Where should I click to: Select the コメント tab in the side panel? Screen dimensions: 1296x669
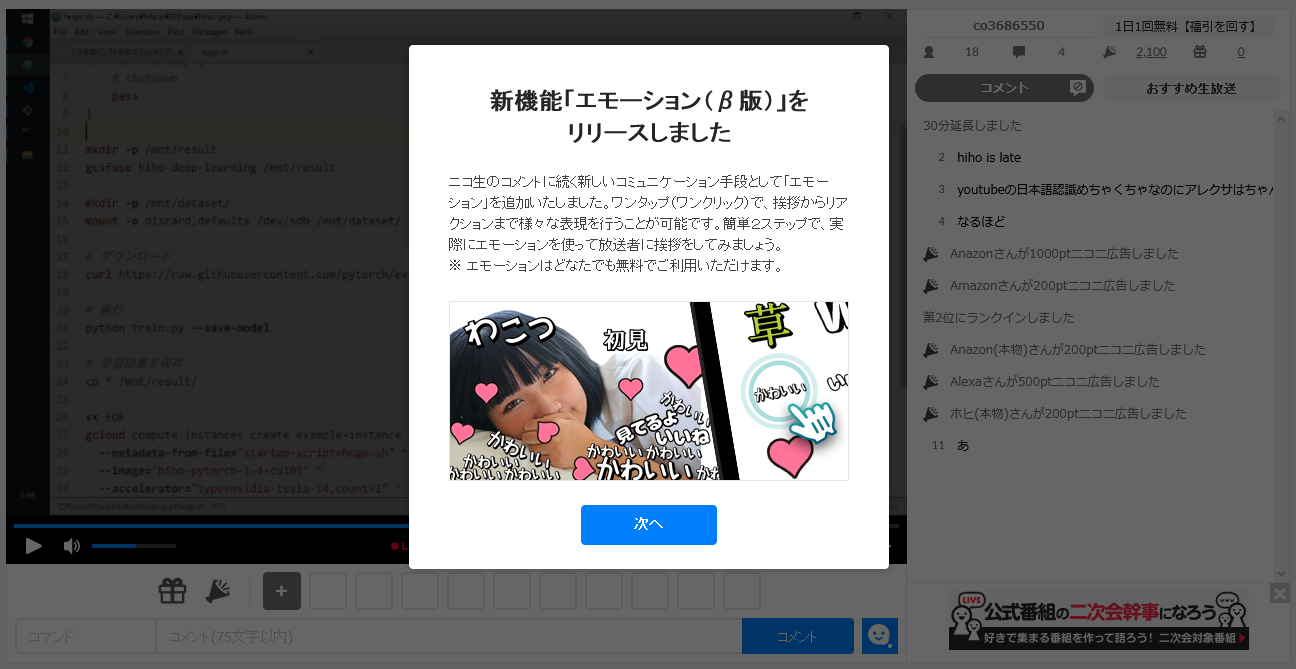[x=1004, y=88]
